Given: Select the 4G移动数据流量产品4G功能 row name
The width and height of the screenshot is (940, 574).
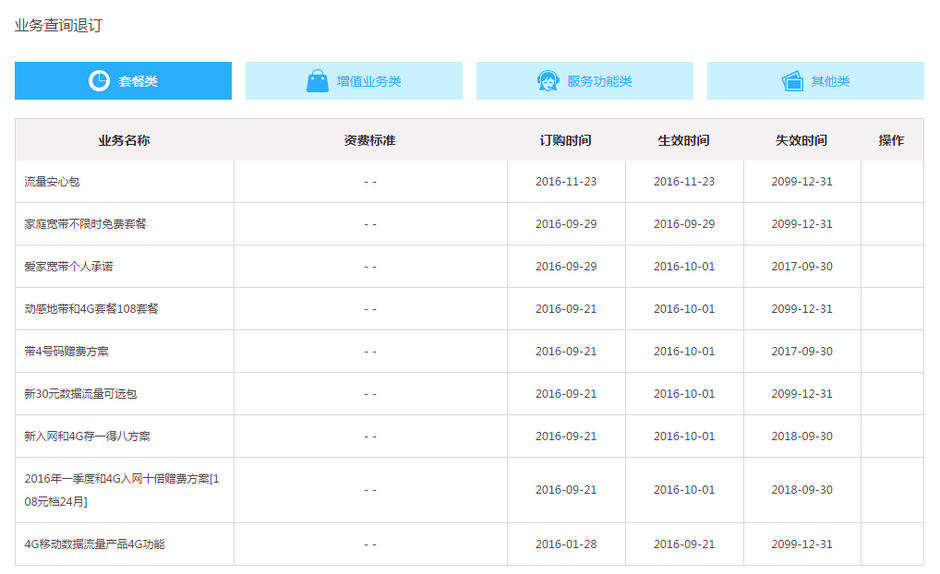Looking at the screenshot, I should coord(95,544).
